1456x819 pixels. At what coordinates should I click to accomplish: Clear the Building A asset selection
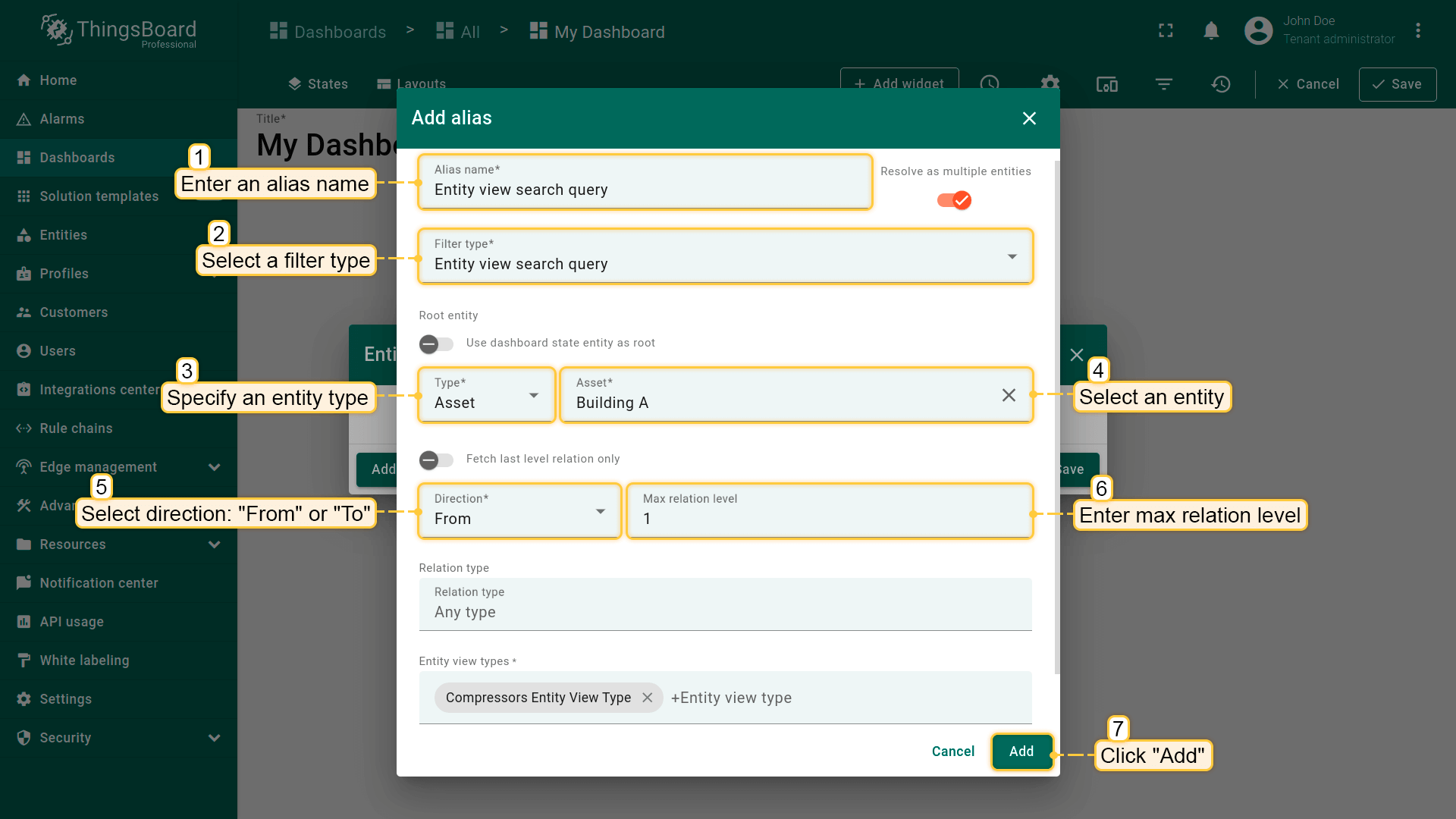click(1009, 395)
